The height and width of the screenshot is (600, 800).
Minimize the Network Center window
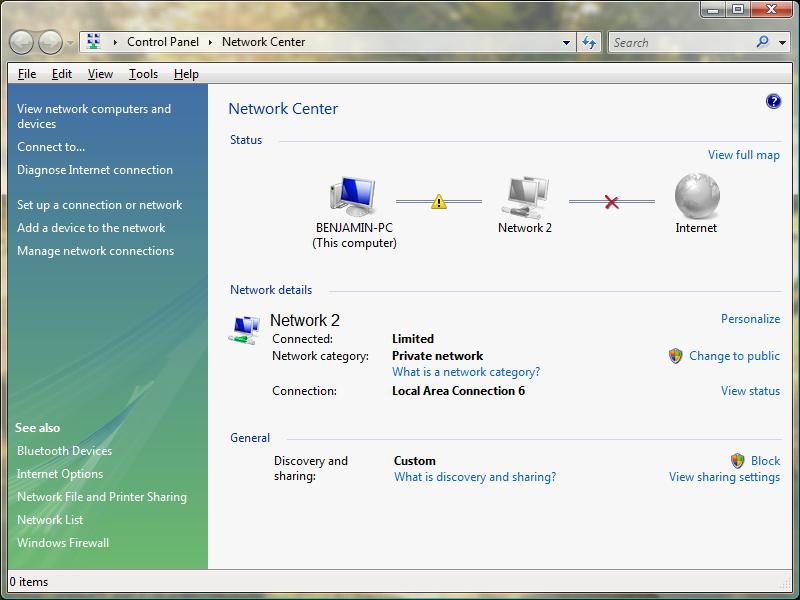[x=714, y=9]
